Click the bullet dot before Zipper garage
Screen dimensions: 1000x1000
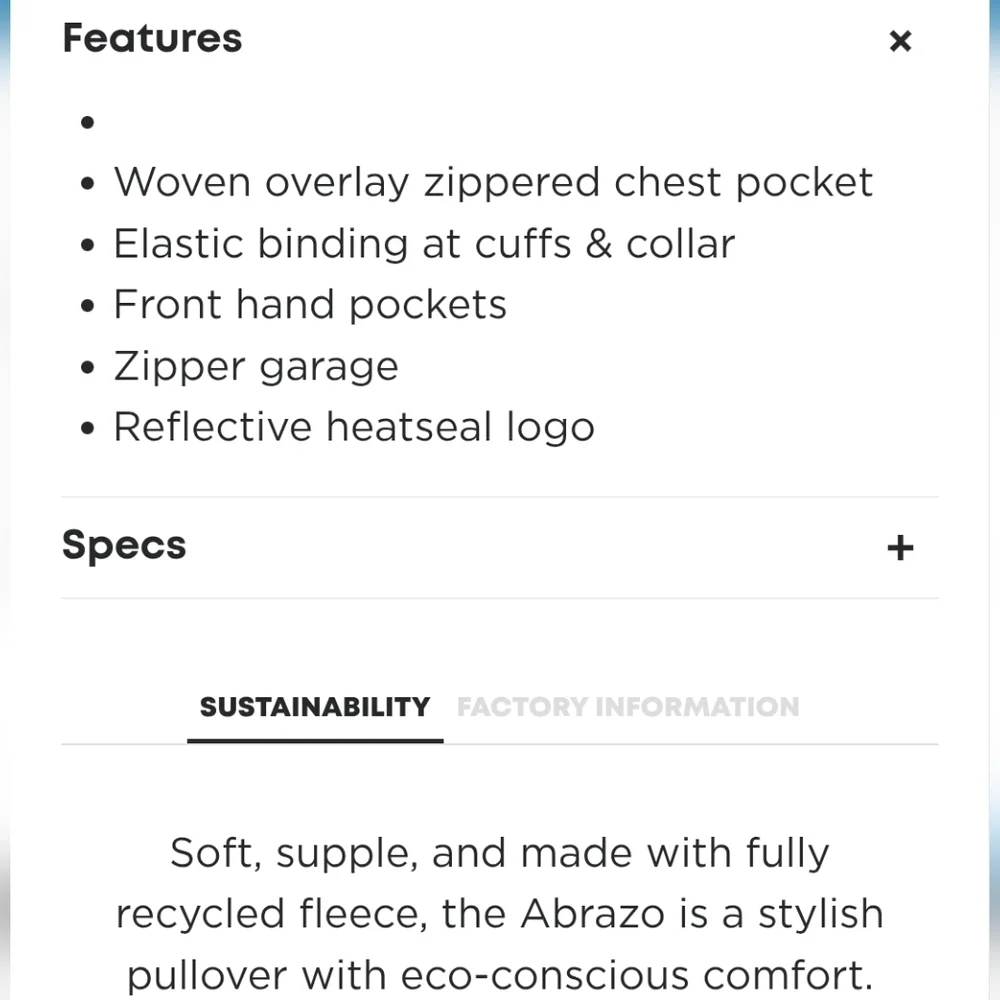(87, 367)
